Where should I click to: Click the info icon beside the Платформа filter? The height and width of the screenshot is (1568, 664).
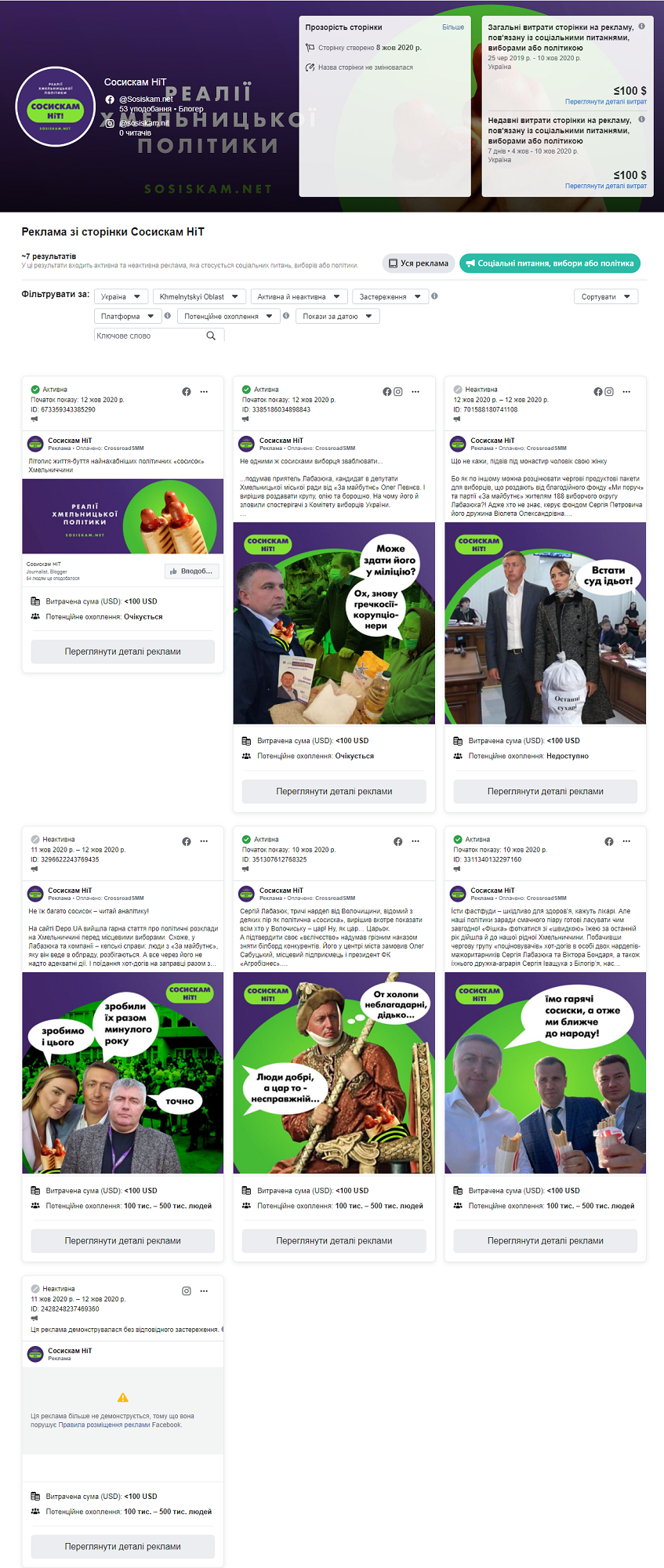click(x=167, y=315)
